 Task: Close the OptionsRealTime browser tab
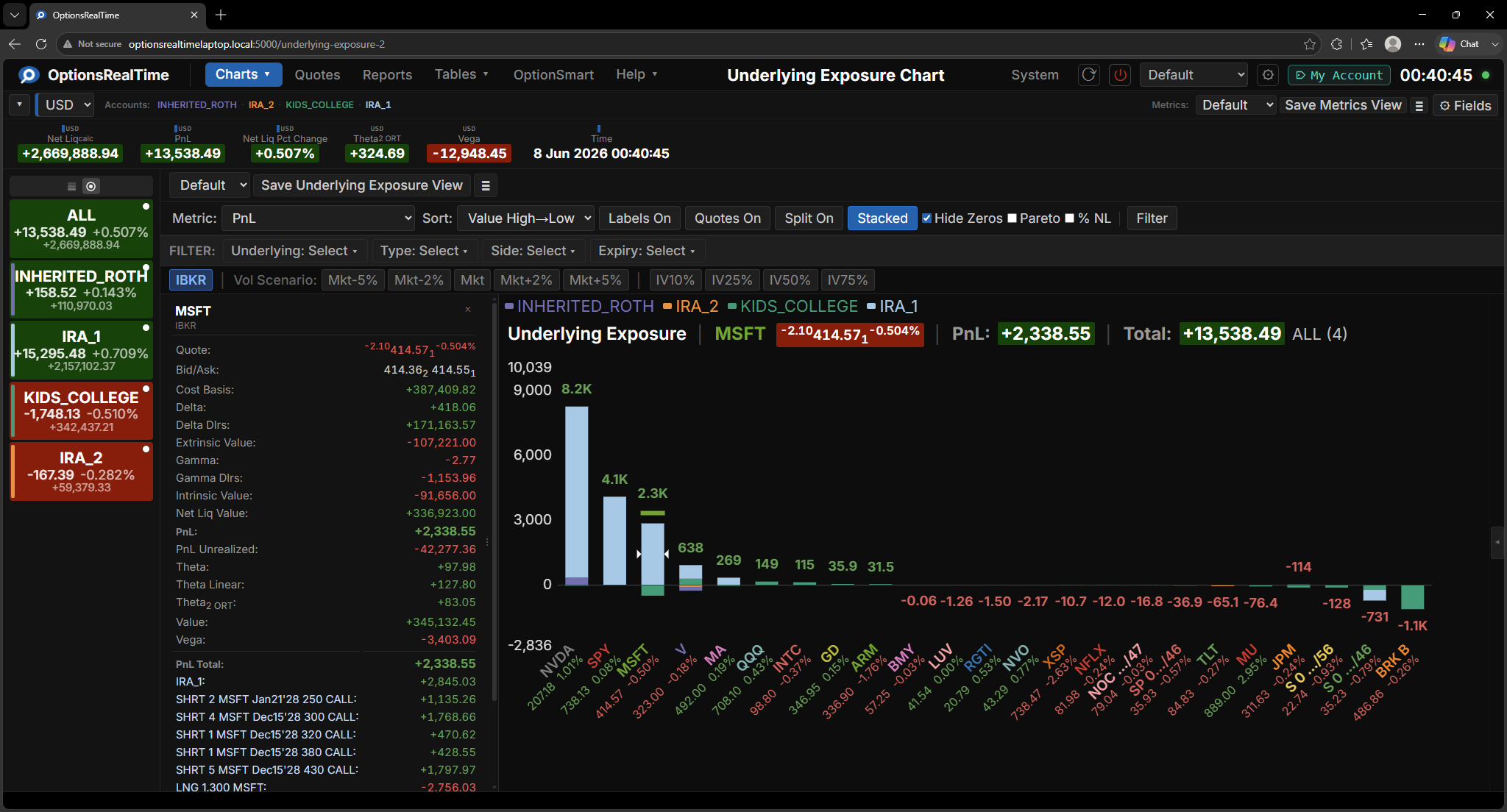194,15
